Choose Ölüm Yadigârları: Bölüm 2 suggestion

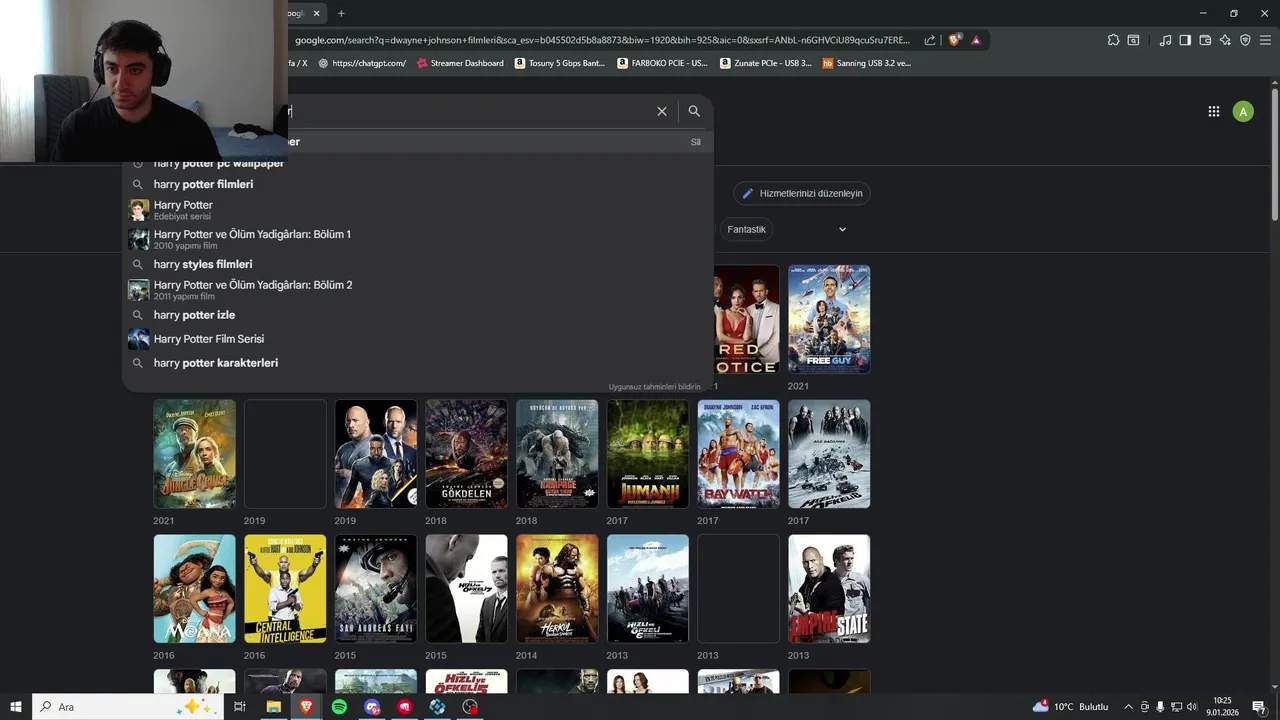pyautogui.click(x=418, y=290)
